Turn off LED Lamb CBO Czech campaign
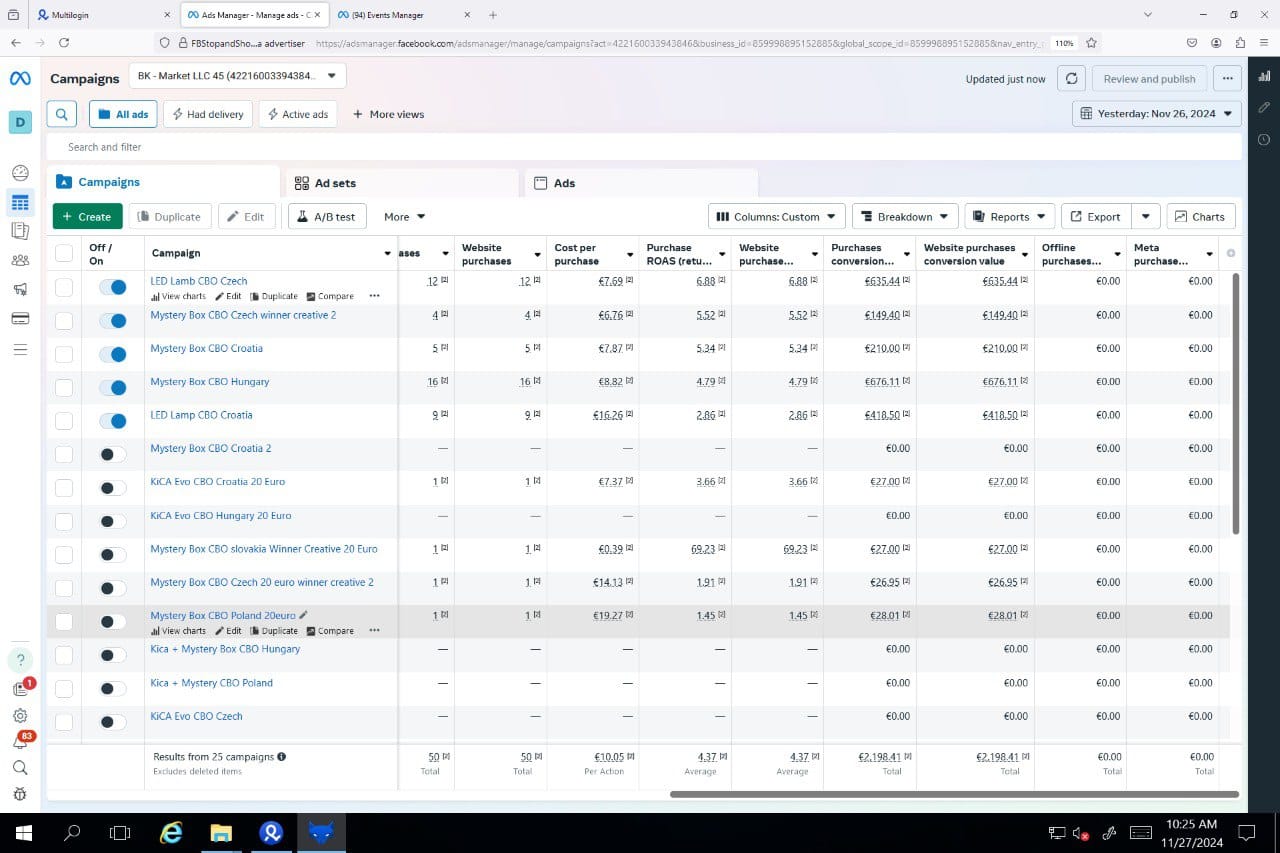1280x853 pixels. coord(113,288)
